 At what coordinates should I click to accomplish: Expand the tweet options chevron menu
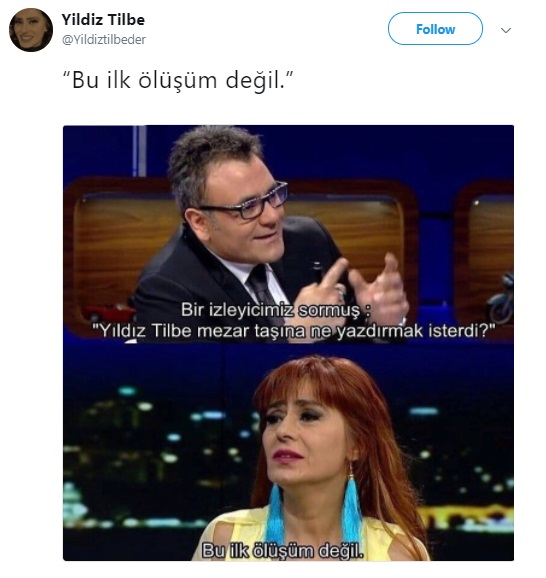click(x=506, y=30)
